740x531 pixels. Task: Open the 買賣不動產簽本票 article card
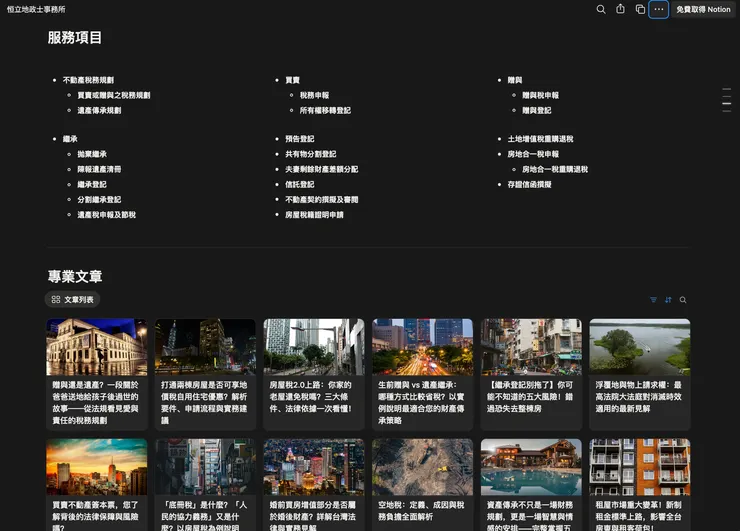(97, 485)
